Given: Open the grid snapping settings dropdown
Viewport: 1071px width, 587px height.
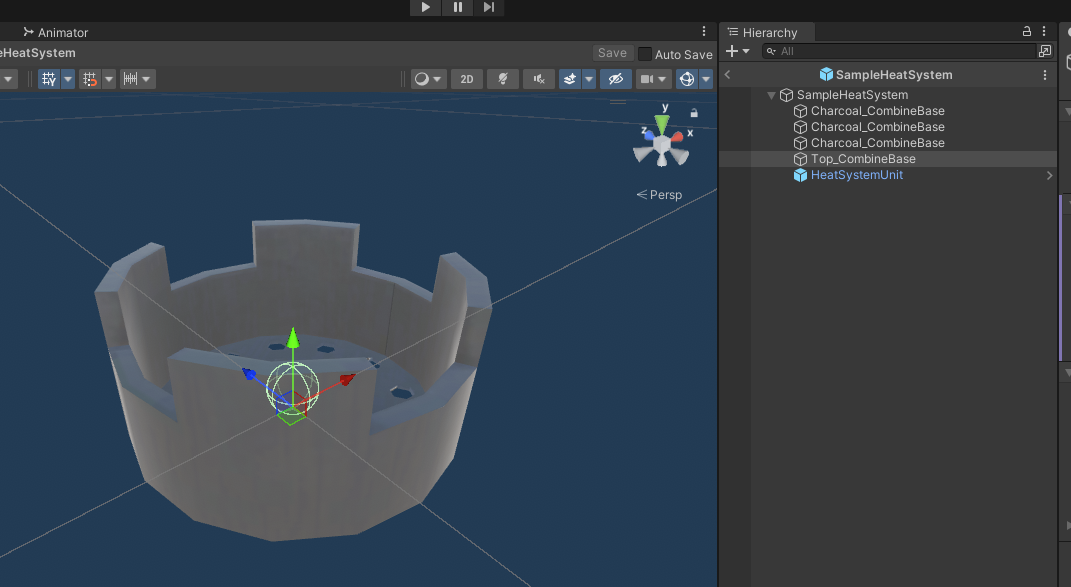Looking at the screenshot, I should [68, 79].
